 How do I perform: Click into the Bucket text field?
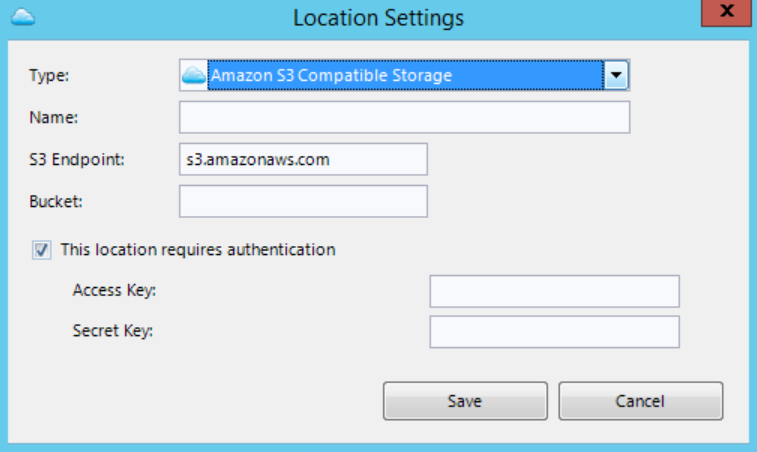click(x=303, y=201)
